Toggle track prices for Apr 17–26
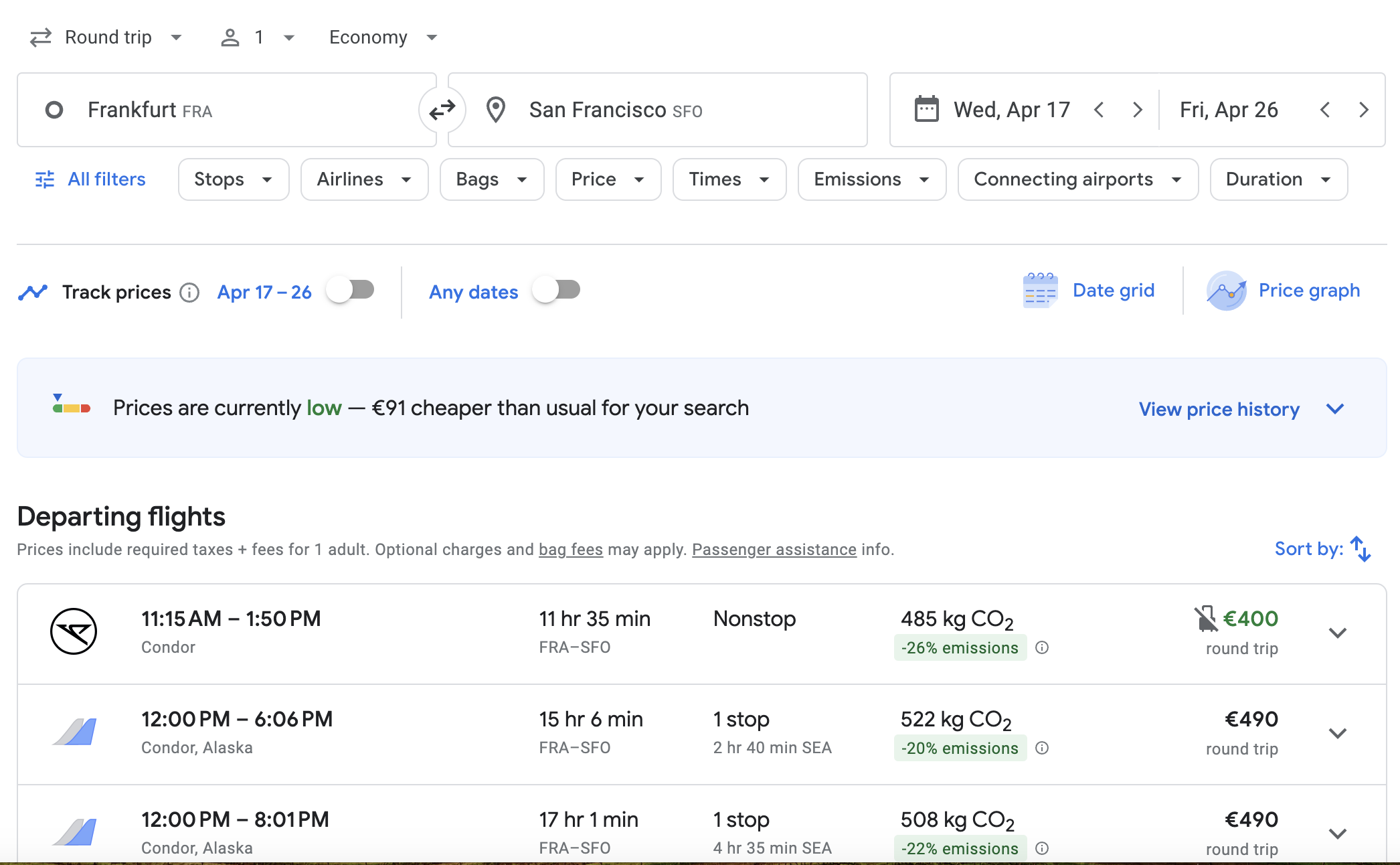Viewport: 1400px width, 865px height. click(x=351, y=290)
